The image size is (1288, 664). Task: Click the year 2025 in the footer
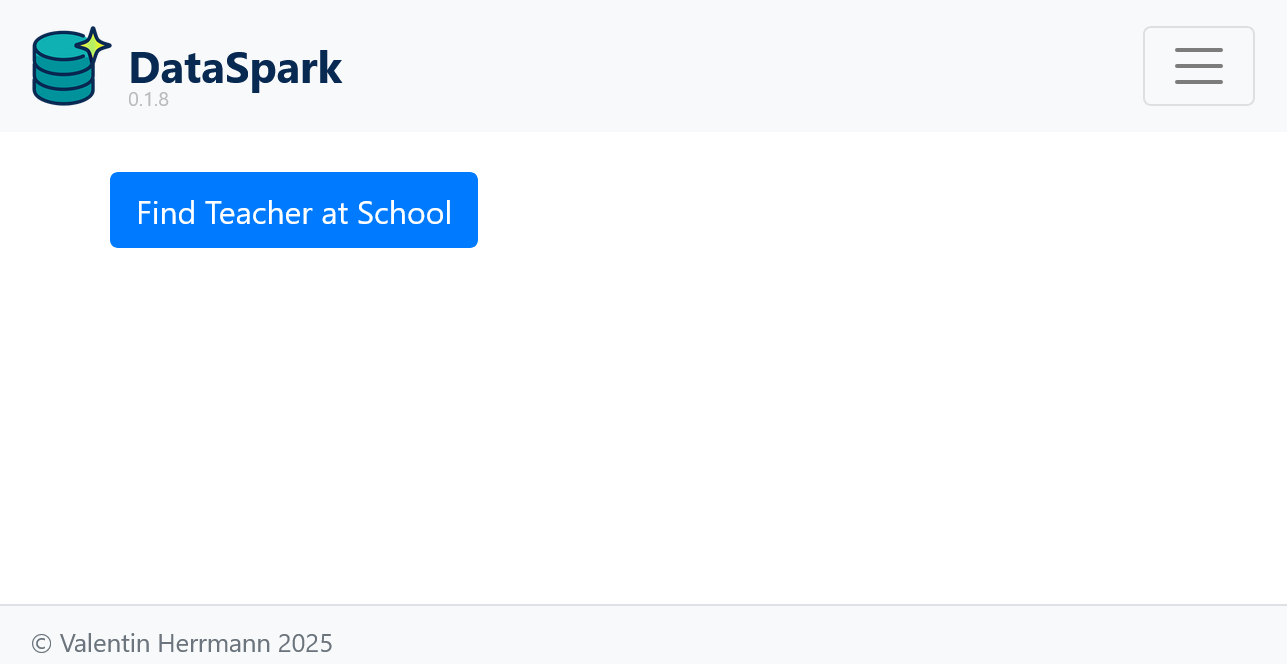tap(305, 643)
